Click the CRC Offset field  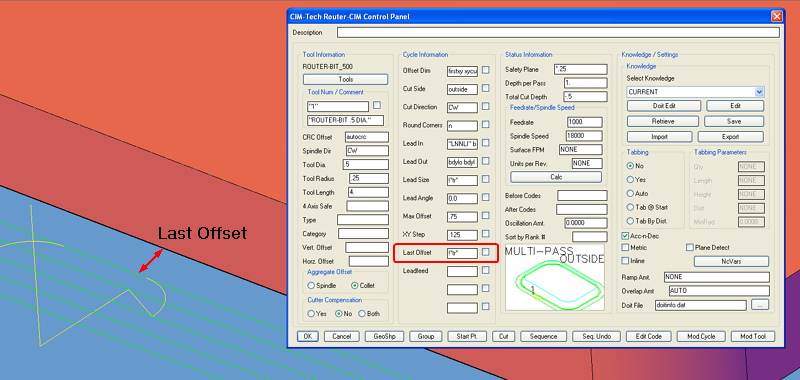[x=367, y=137]
